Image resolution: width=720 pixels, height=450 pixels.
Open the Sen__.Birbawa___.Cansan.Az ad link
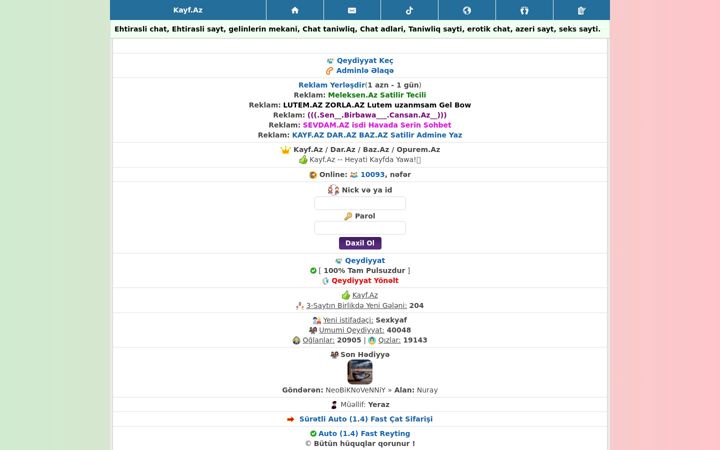(x=377, y=115)
